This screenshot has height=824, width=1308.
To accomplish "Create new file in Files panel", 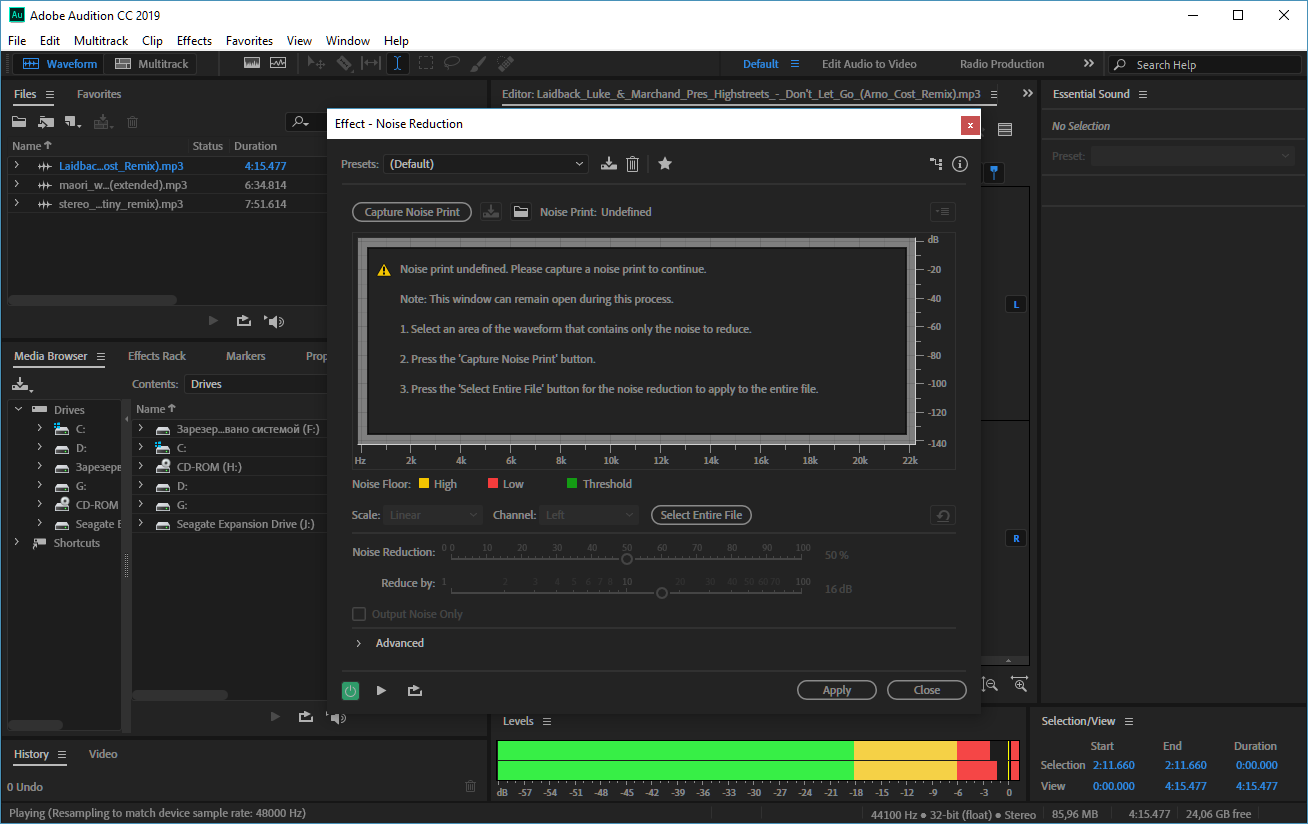I will 73,122.
